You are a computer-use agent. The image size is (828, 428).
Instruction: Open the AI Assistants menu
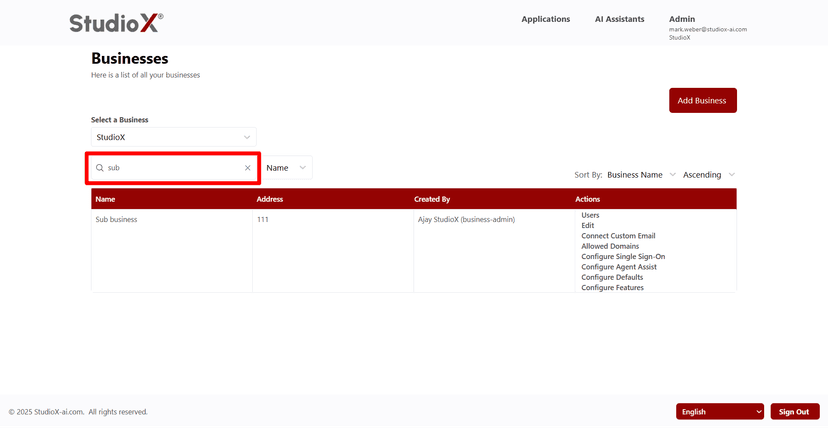coord(619,19)
